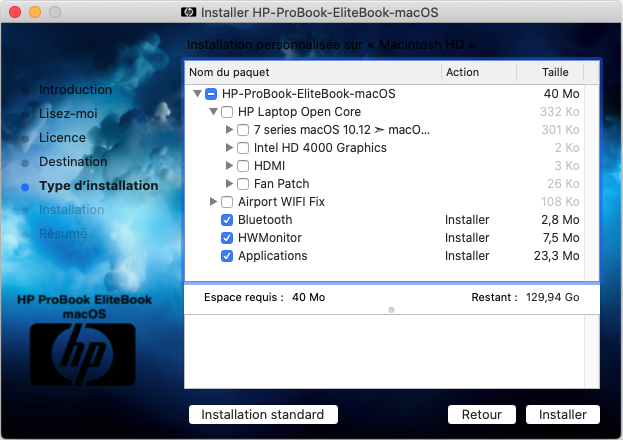Select the Bluetooth row label

click(x=265, y=220)
